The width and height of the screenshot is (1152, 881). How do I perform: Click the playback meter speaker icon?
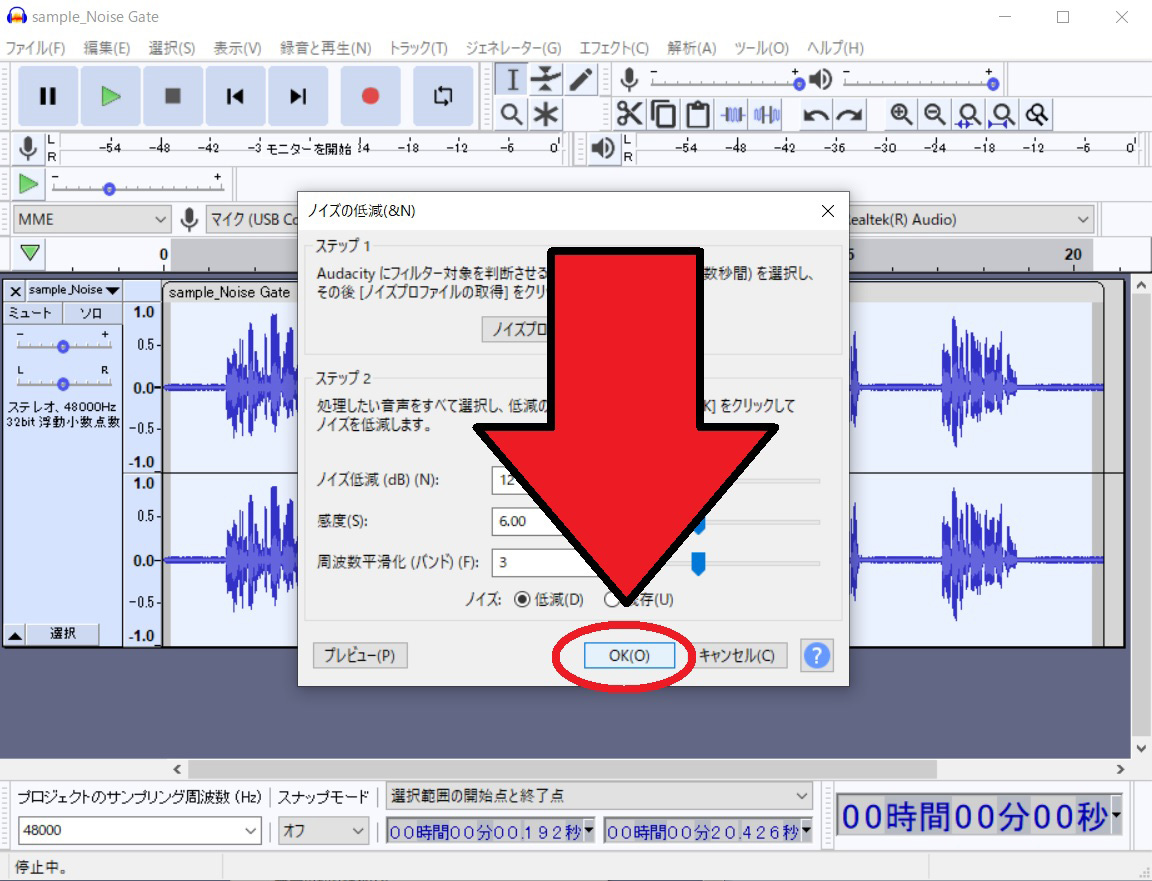point(603,148)
